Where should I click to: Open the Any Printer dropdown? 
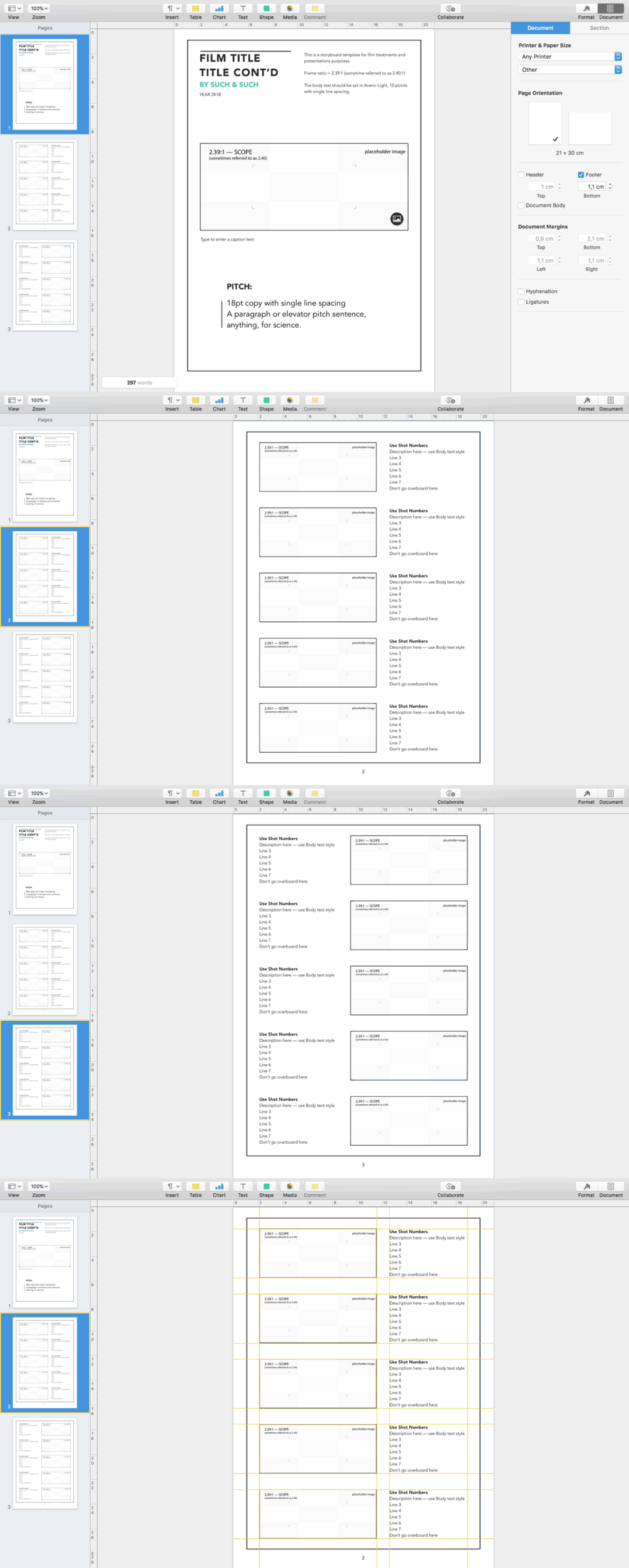click(x=570, y=56)
